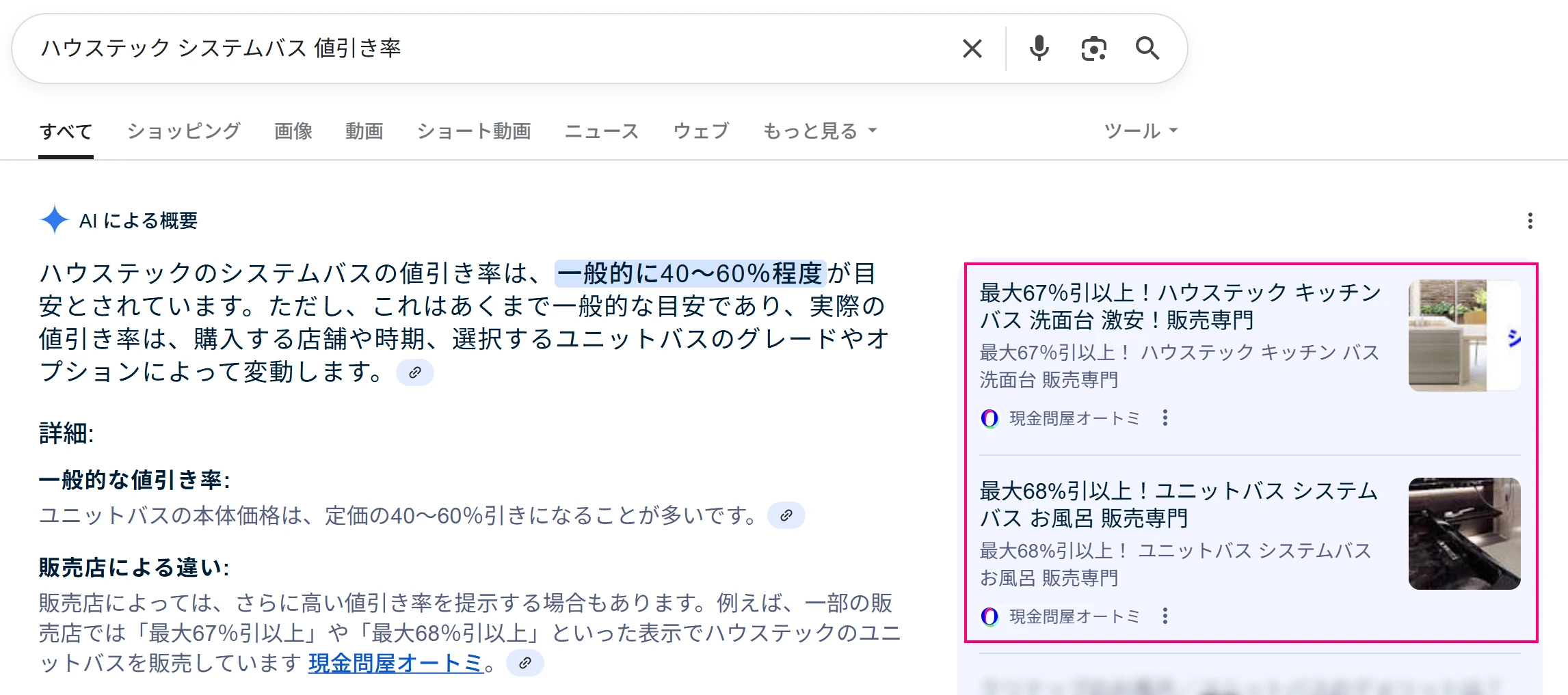This screenshot has width=1568, height=695.
Task: Click the kitchen thumbnail in 67% card
Action: (x=1464, y=336)
